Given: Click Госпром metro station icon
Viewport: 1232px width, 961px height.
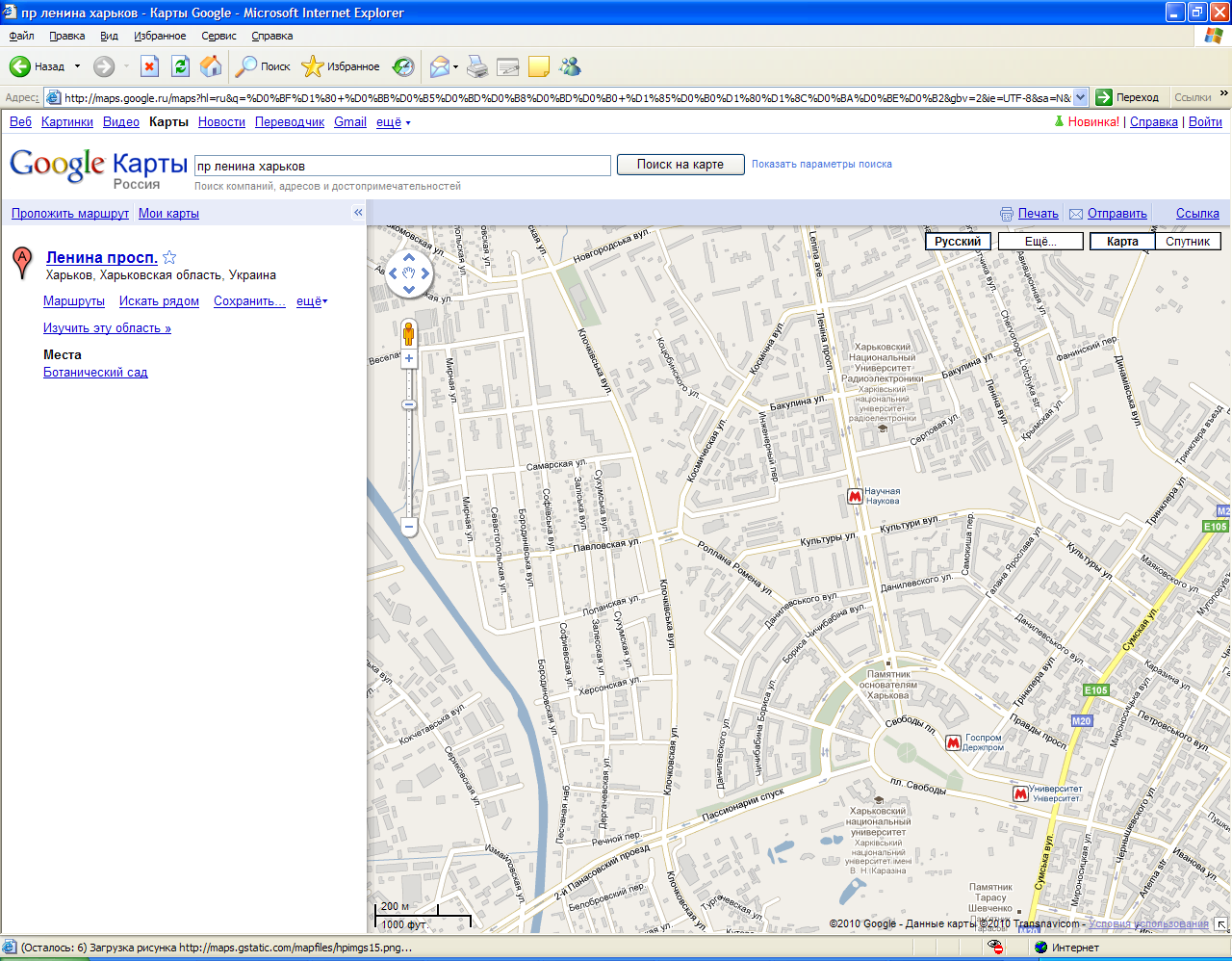Looking at the screenshot, I should (x=953, y=742).
